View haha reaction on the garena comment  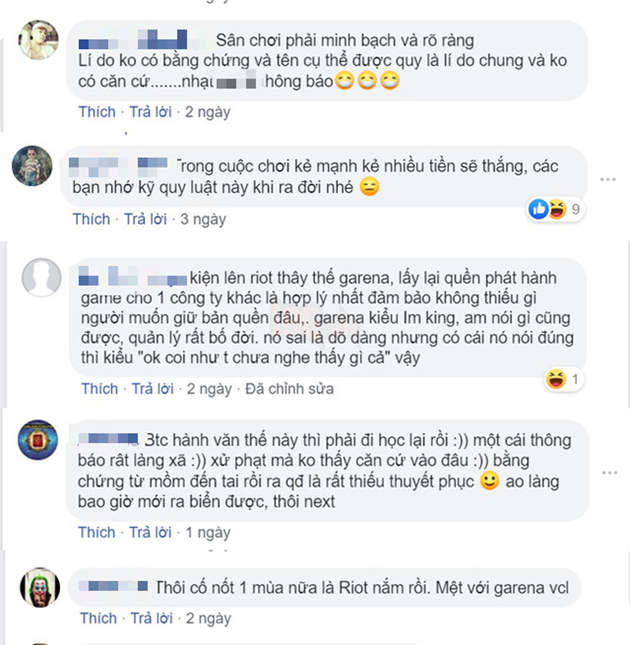(563, 379)
